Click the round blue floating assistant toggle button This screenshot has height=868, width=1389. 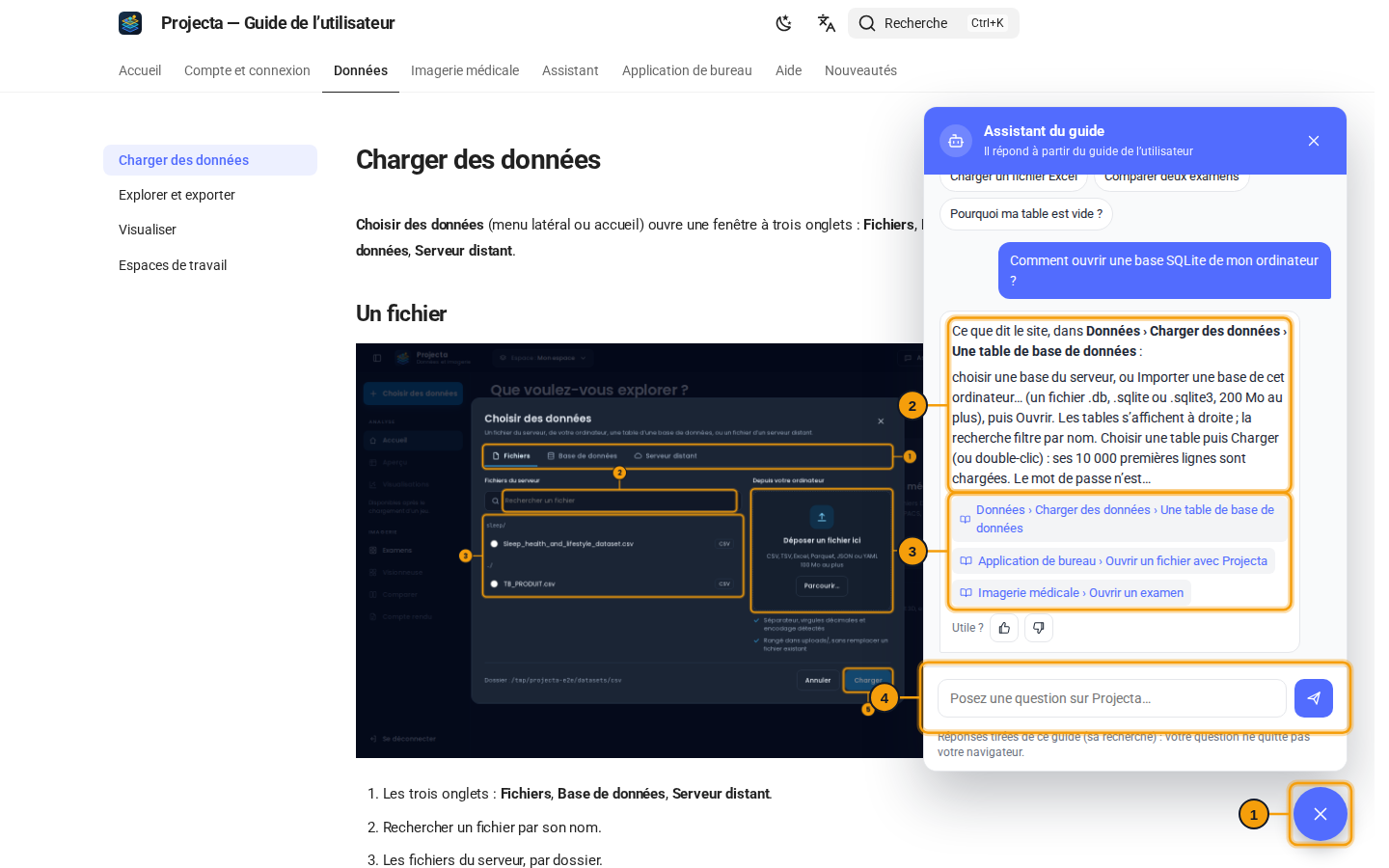1321,814
